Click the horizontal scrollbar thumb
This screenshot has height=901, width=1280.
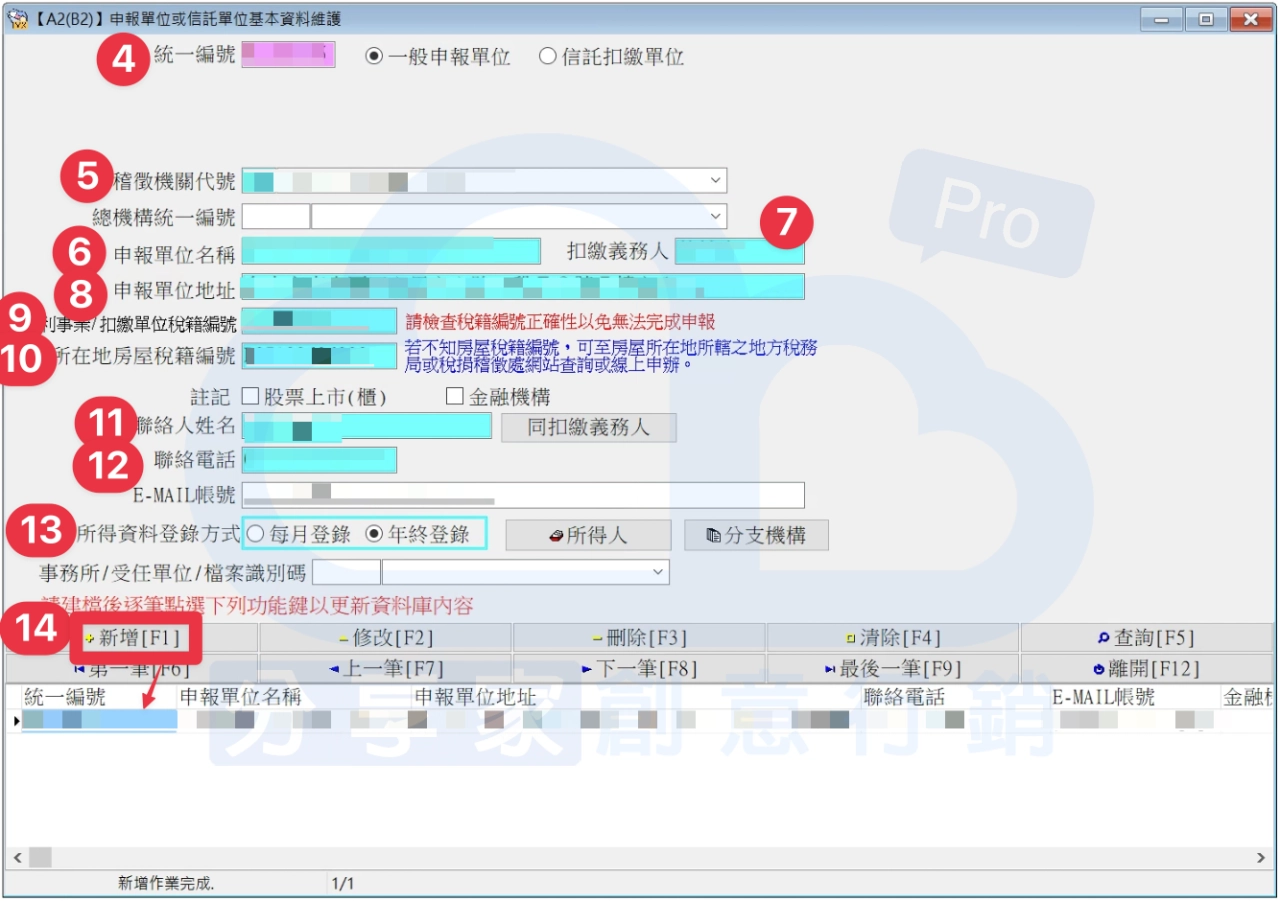coord(40,858)
